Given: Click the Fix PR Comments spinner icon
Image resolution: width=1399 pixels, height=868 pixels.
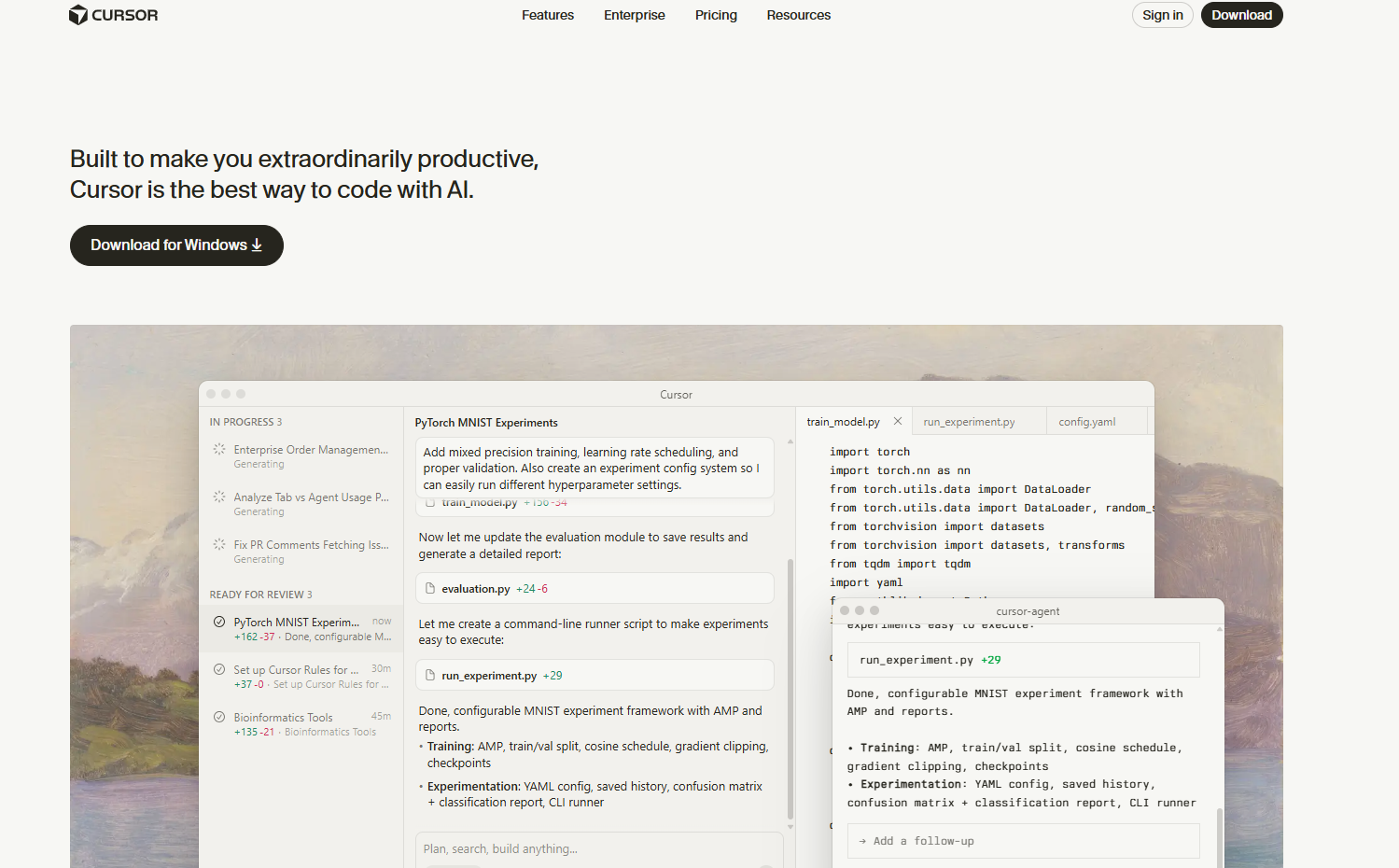Looking at the screenshot, I should pyautogui.click(x=219, y=545).
